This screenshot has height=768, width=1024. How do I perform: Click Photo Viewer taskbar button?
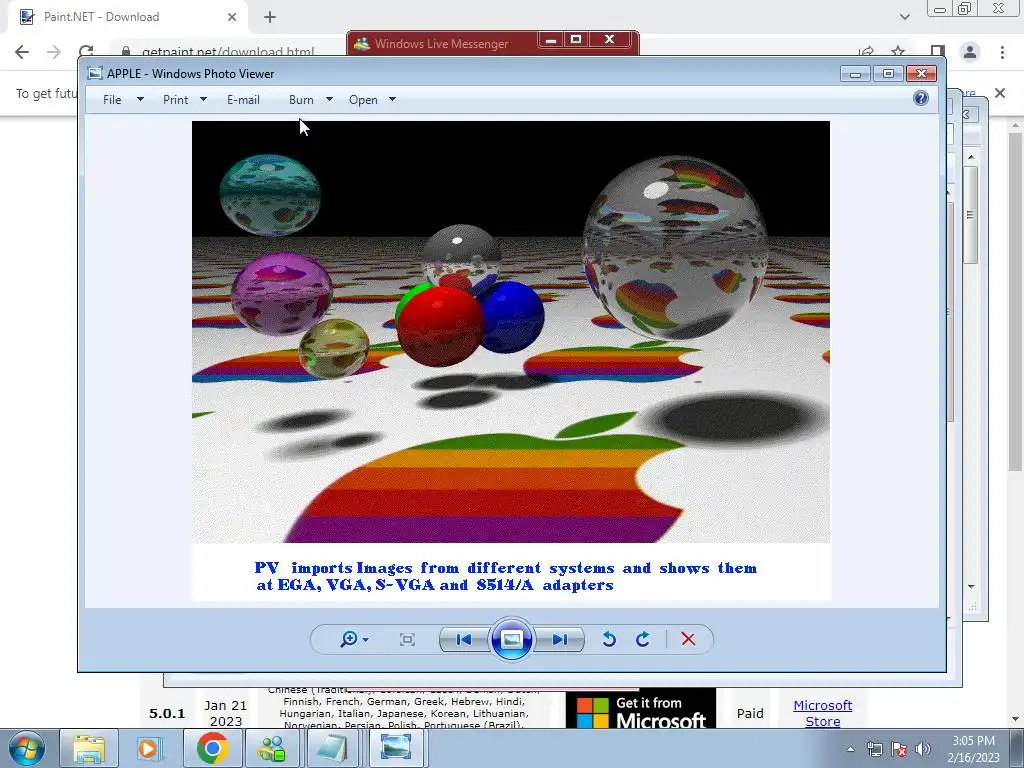[396, 748]
